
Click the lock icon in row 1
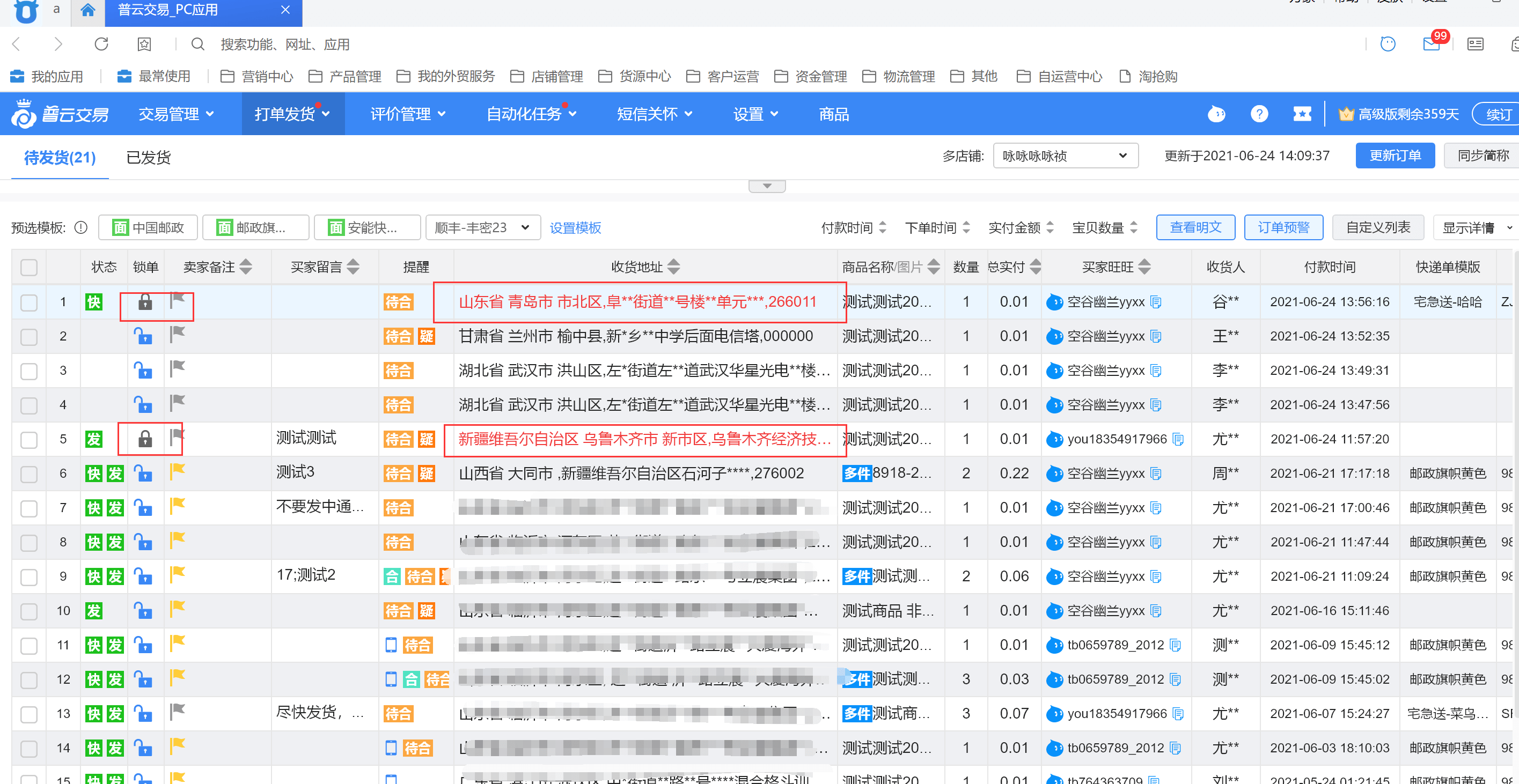click(145, 302)
